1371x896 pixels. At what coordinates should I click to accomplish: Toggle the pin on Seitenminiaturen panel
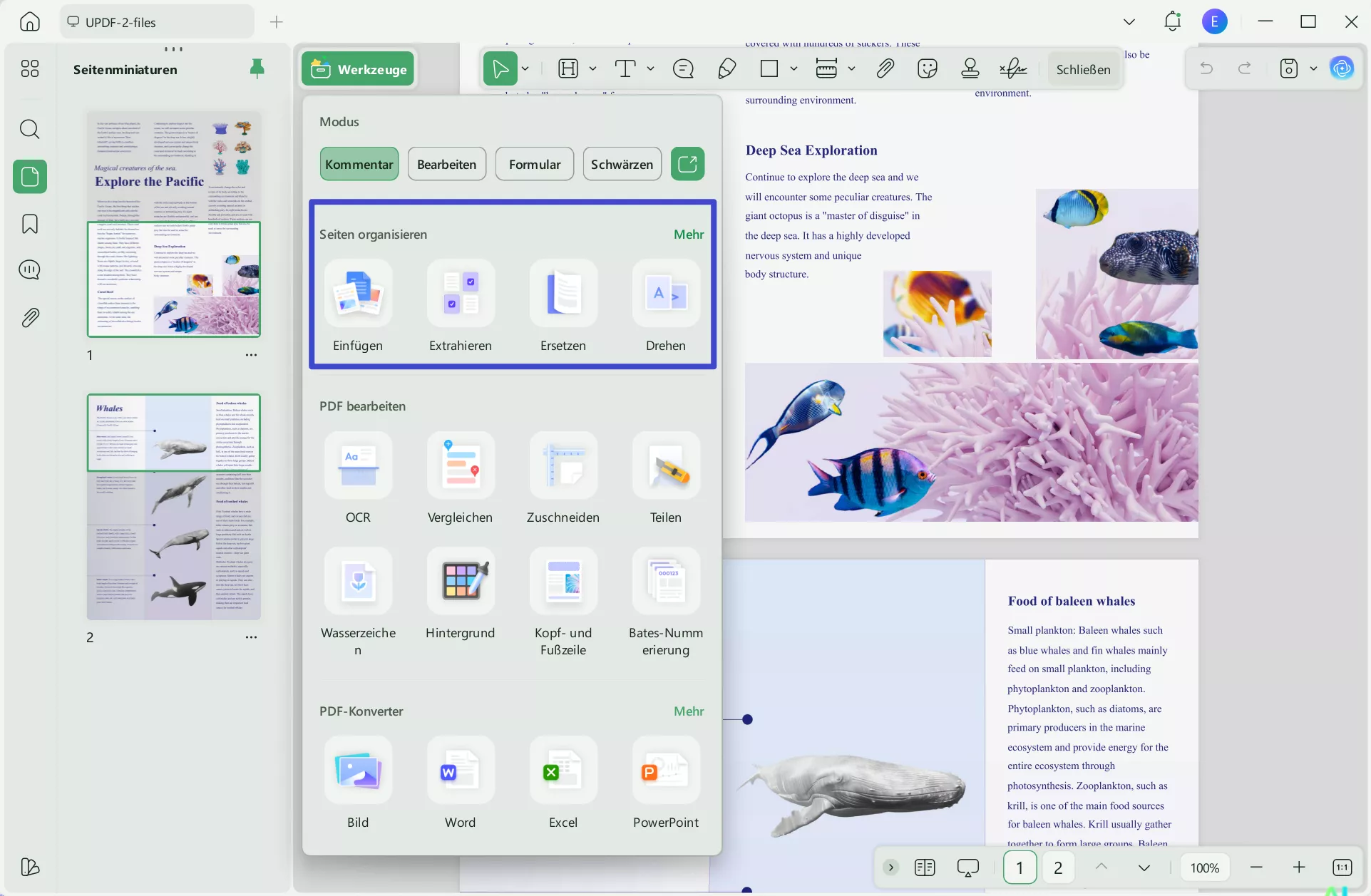click(x=257, y=68)
